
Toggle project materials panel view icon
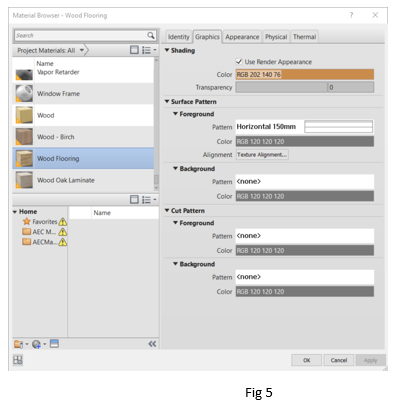(134, 50)
